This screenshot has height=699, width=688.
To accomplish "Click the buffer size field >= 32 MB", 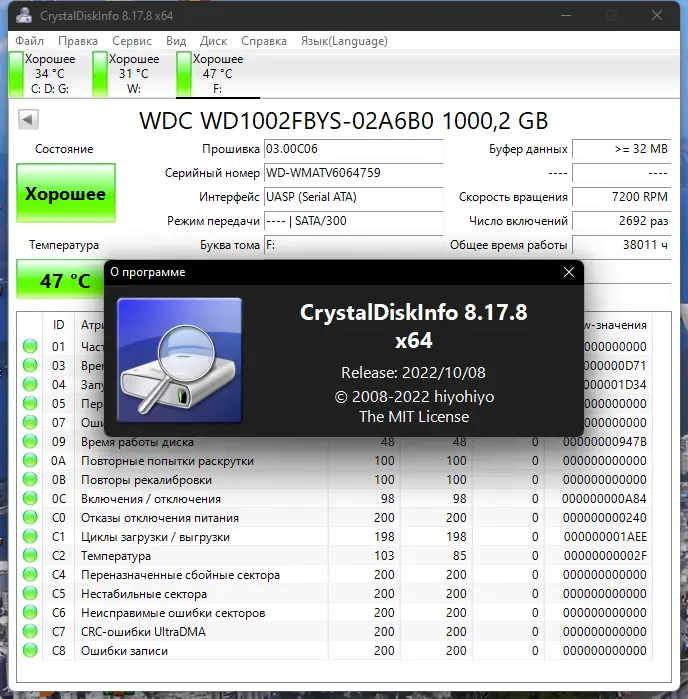I will click(x=621, y=149).
